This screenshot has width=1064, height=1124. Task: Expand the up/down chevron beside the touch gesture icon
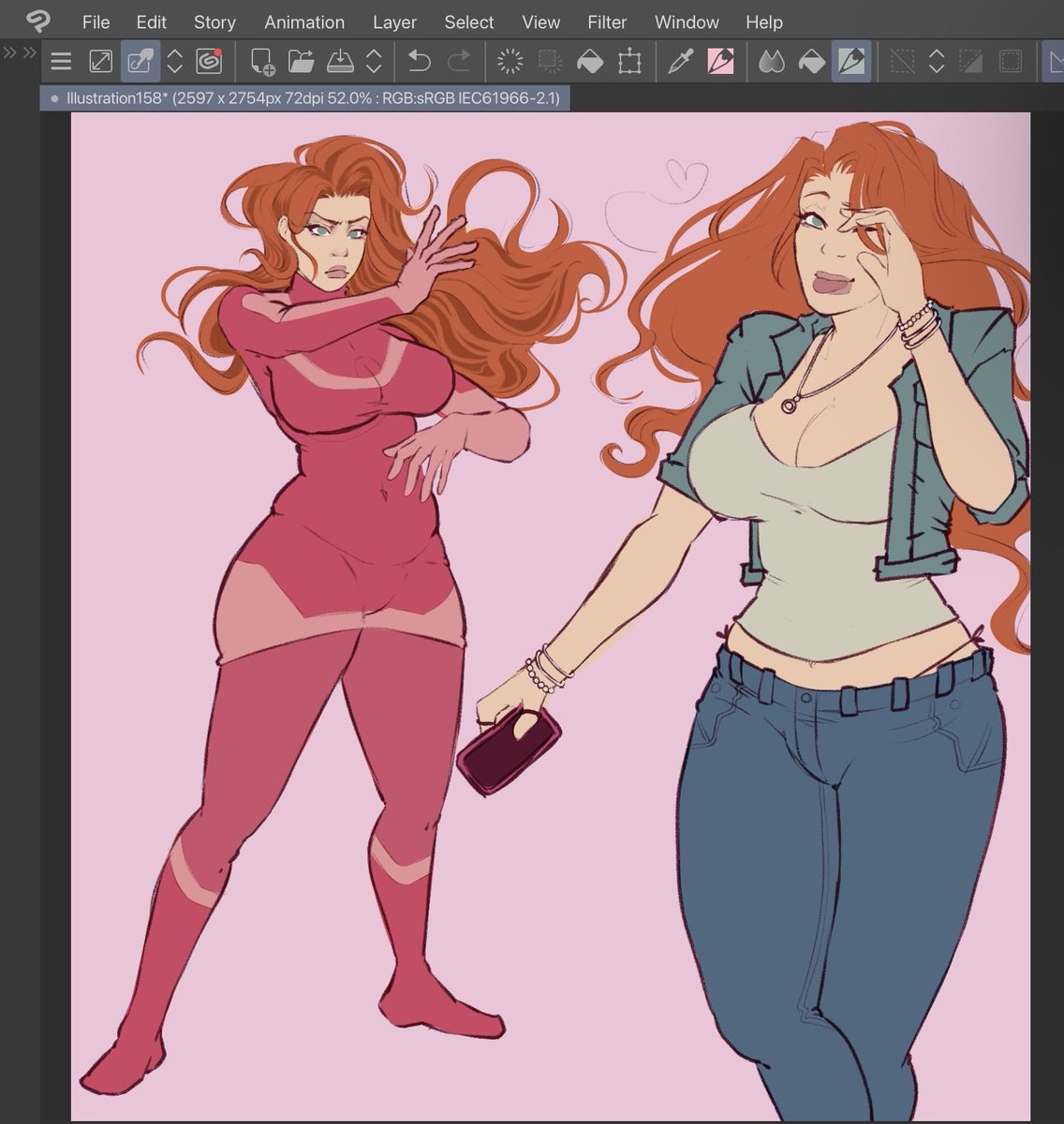click(x=174, y=62)
